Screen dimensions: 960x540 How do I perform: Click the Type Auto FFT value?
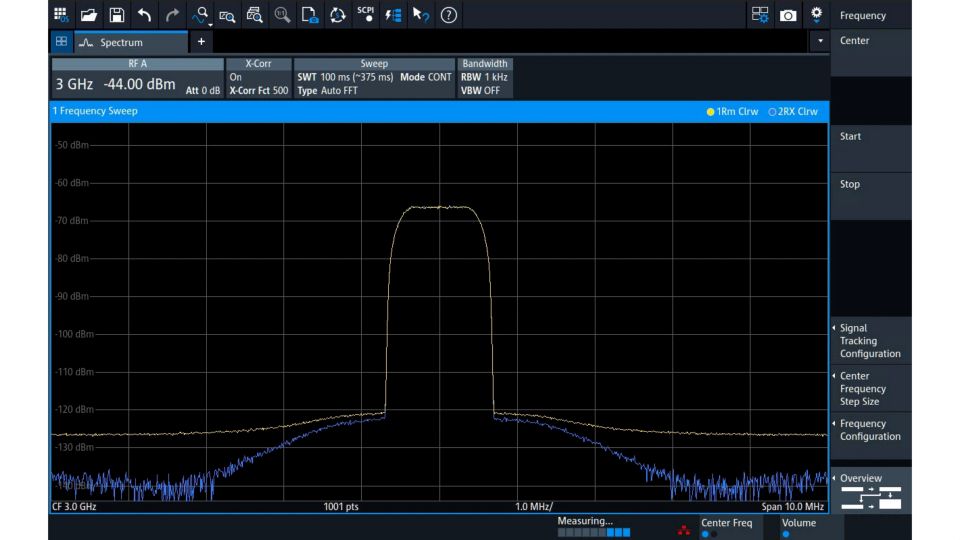(x=328, y=91)
